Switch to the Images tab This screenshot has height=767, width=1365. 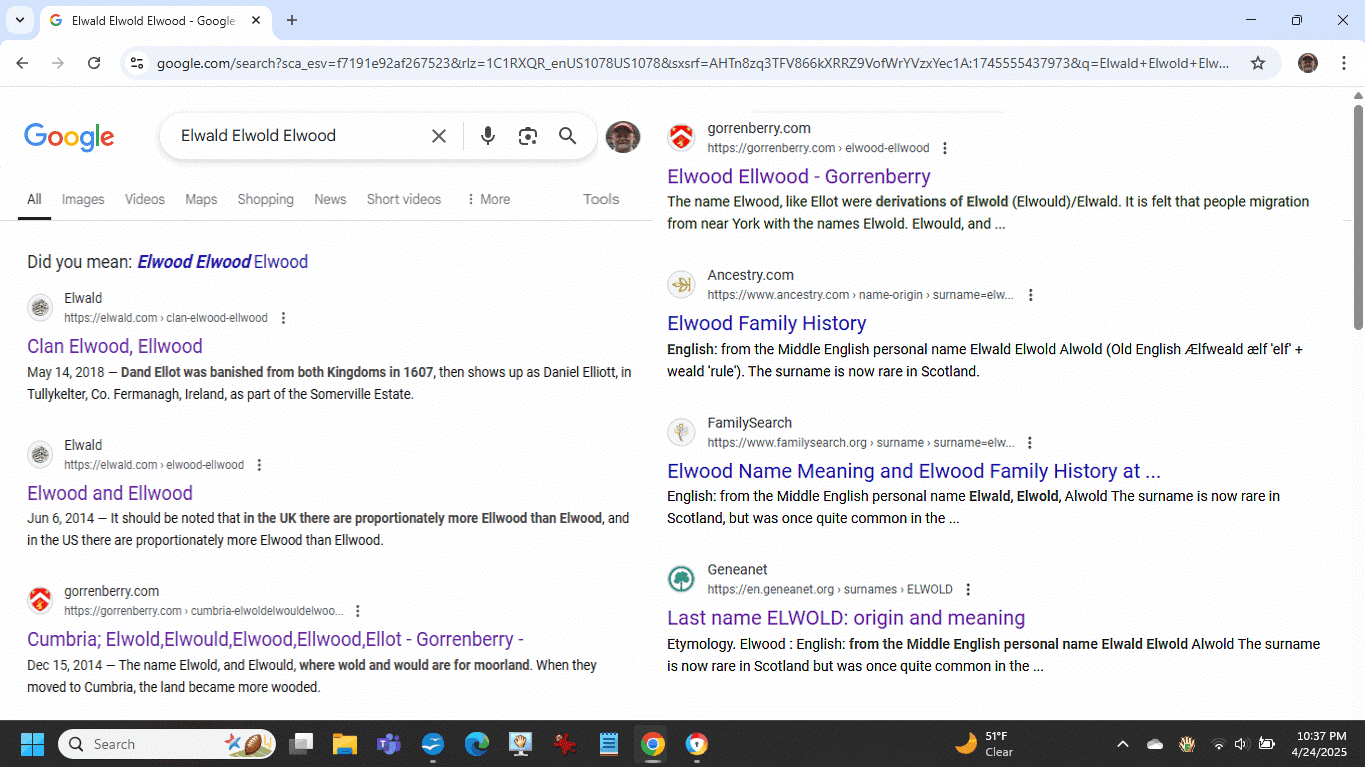click(x=83, y=199)
